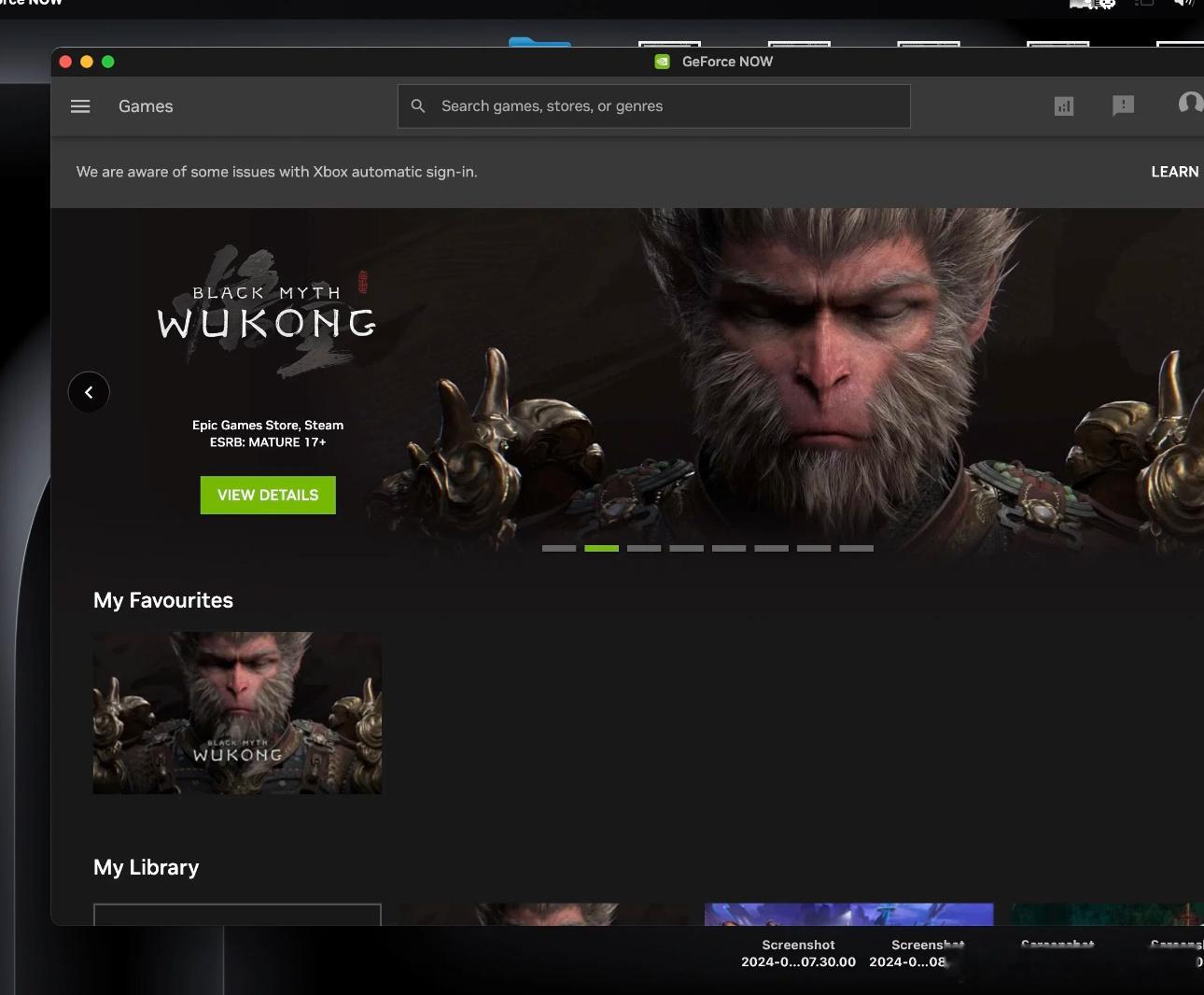Click the GeForce NOW title bar logo

coord(662,62)
